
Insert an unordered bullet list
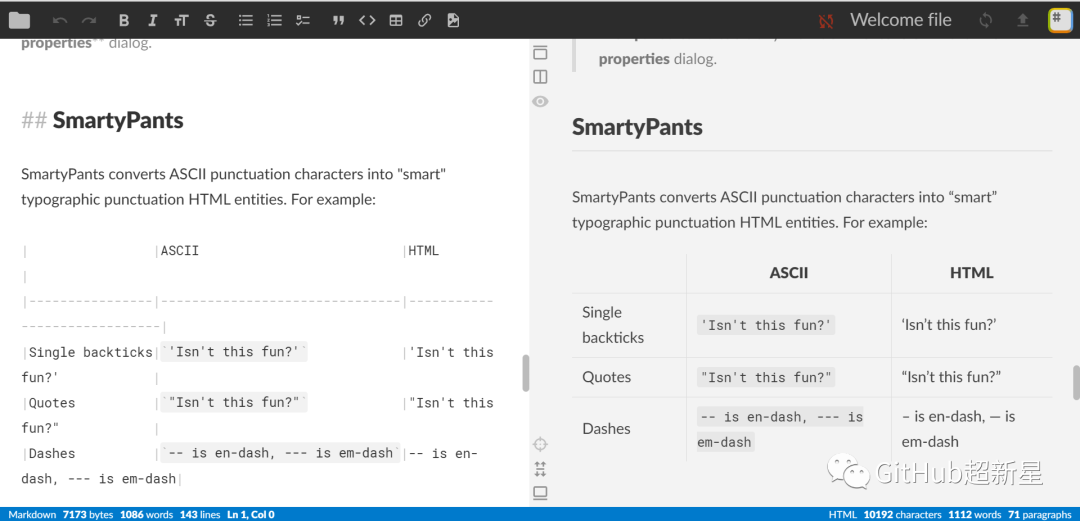click(x=246, y=21)
